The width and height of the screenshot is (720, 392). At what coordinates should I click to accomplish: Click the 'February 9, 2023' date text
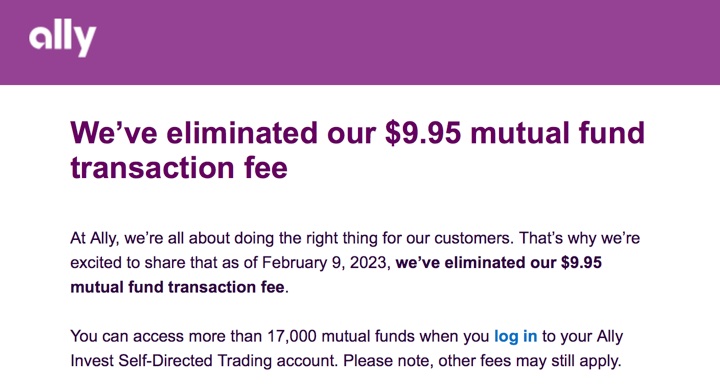point(326,263)
